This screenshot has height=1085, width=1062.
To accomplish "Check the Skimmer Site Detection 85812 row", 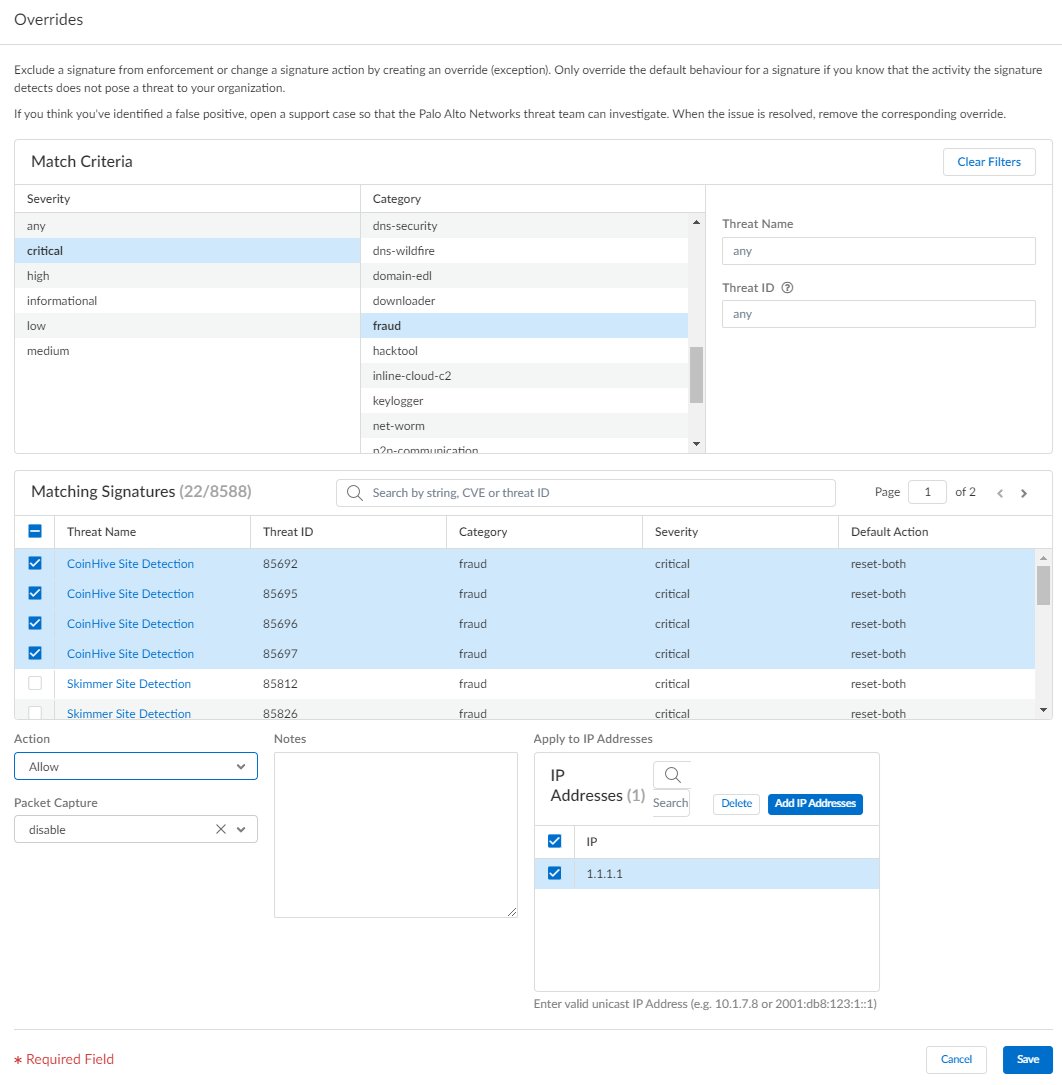I will coord(35,684).
